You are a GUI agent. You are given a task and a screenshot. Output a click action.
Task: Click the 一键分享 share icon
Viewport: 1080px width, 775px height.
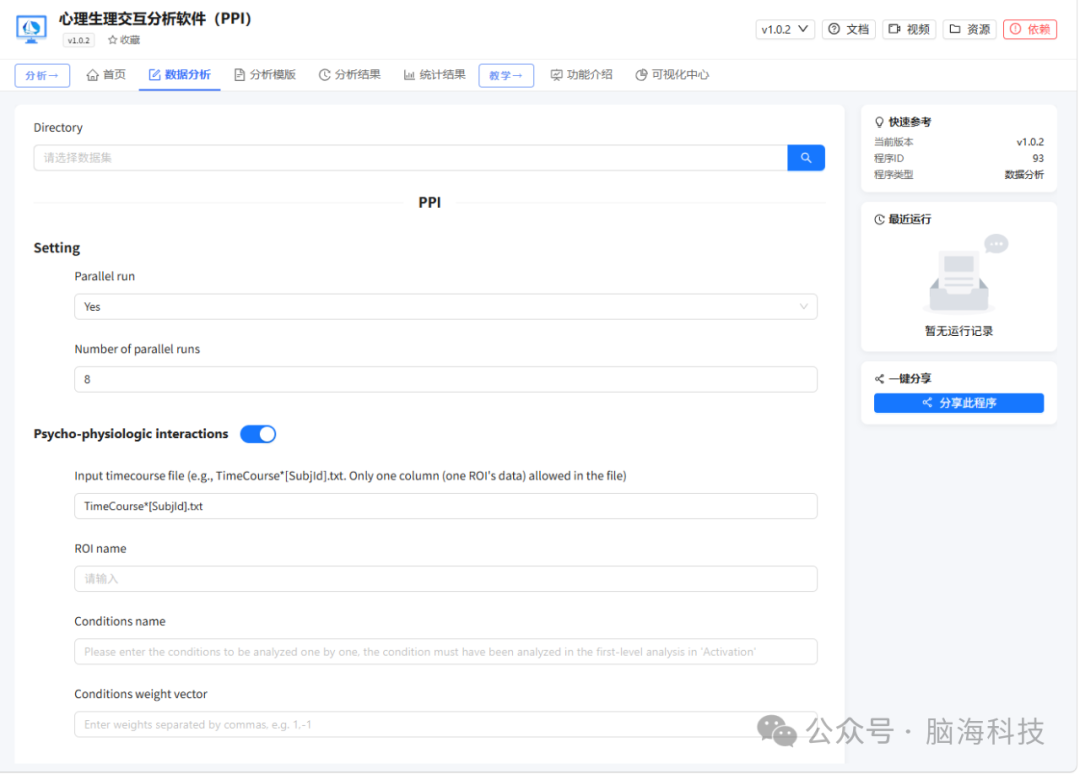pos(880,379)
